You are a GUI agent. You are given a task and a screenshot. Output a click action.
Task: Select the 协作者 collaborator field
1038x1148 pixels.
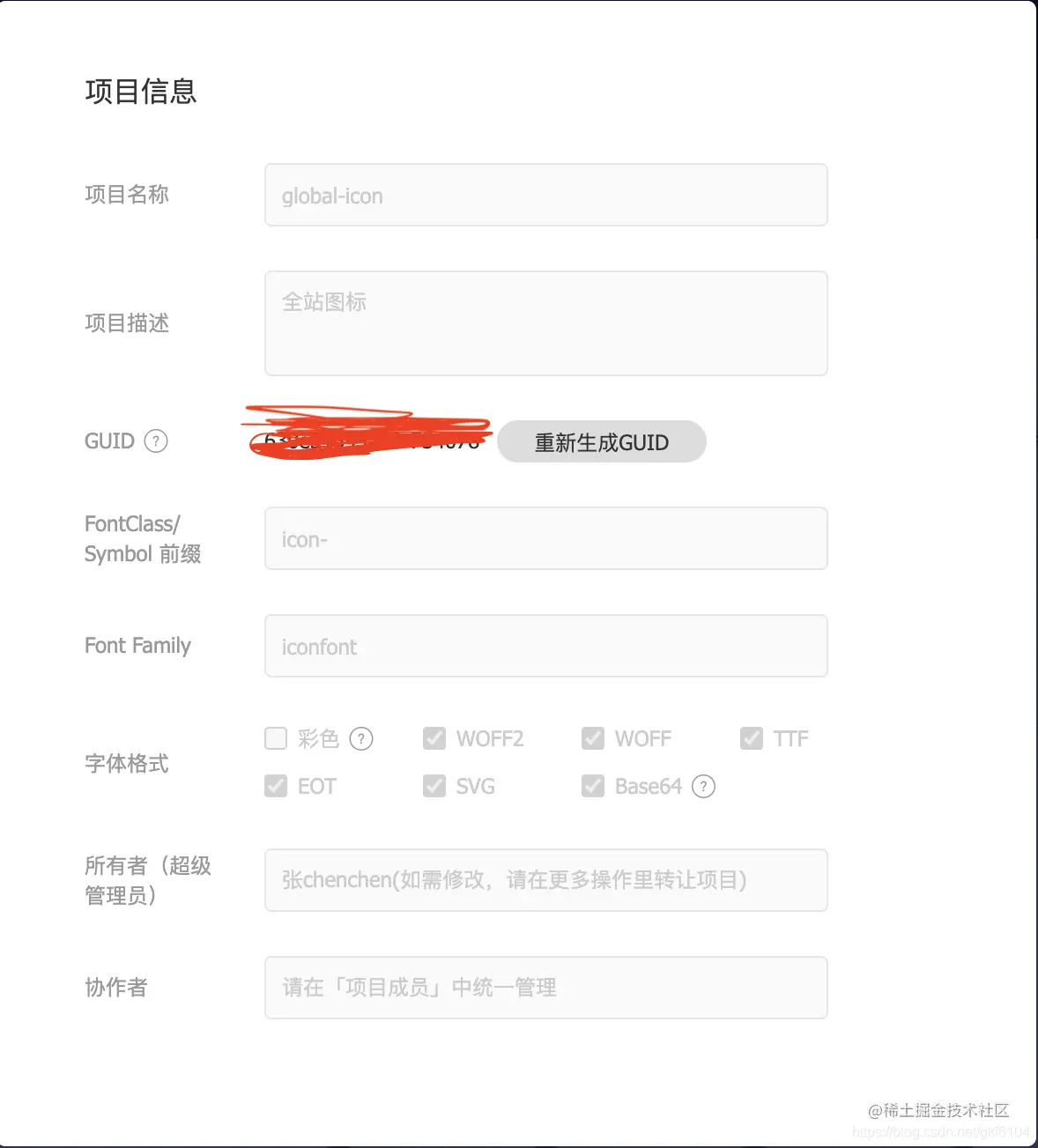pos(545,987)
